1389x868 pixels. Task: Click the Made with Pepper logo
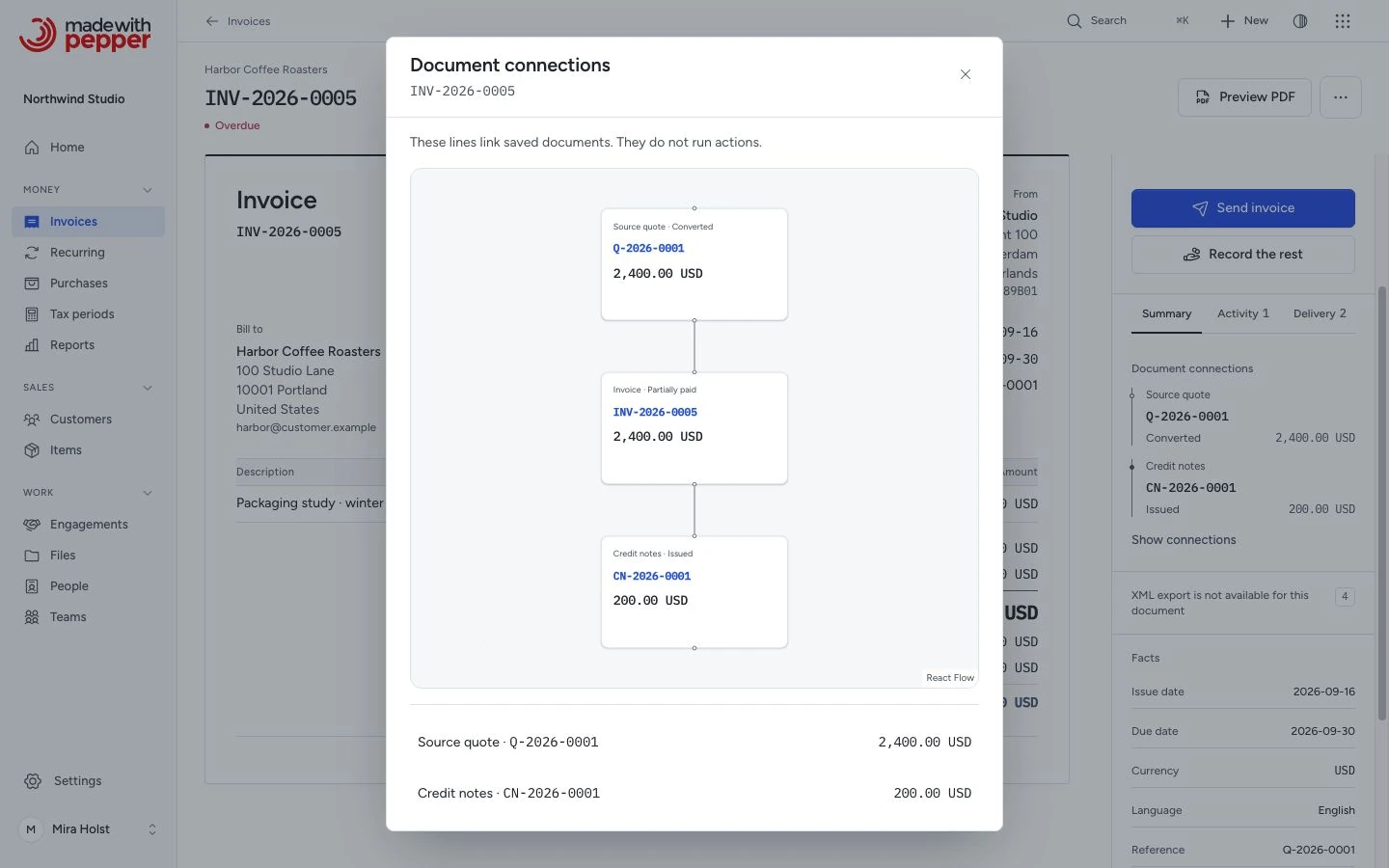tap(85, 35)
